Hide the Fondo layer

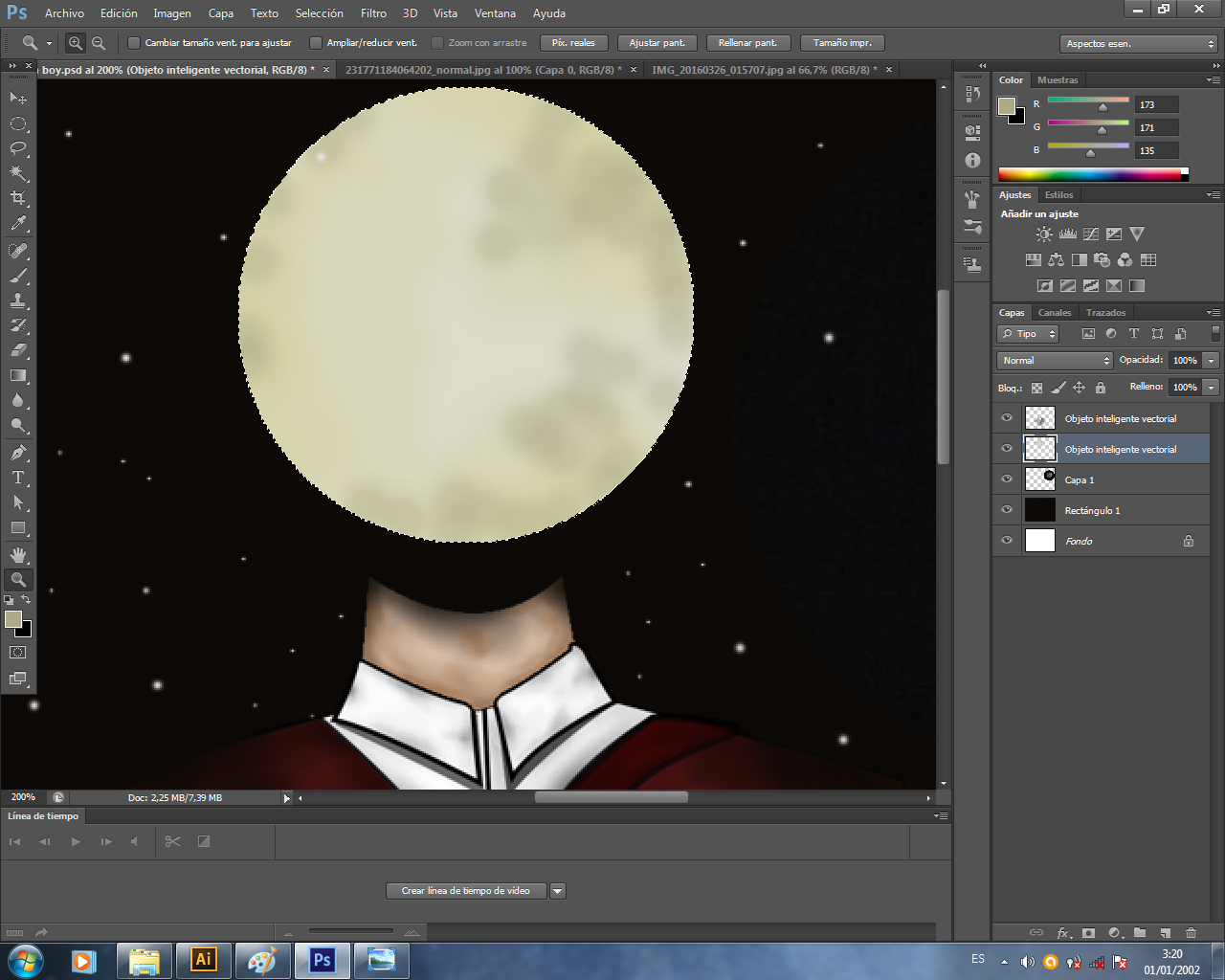click(1007, 541)
